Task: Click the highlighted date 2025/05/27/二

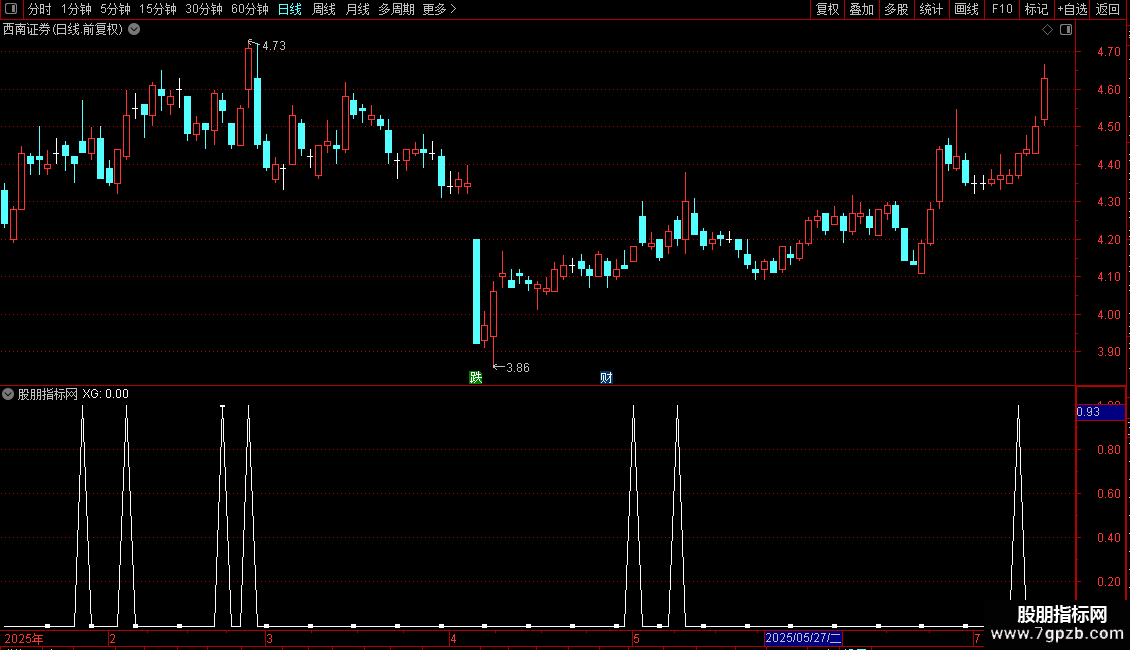Action: (803, 638)
